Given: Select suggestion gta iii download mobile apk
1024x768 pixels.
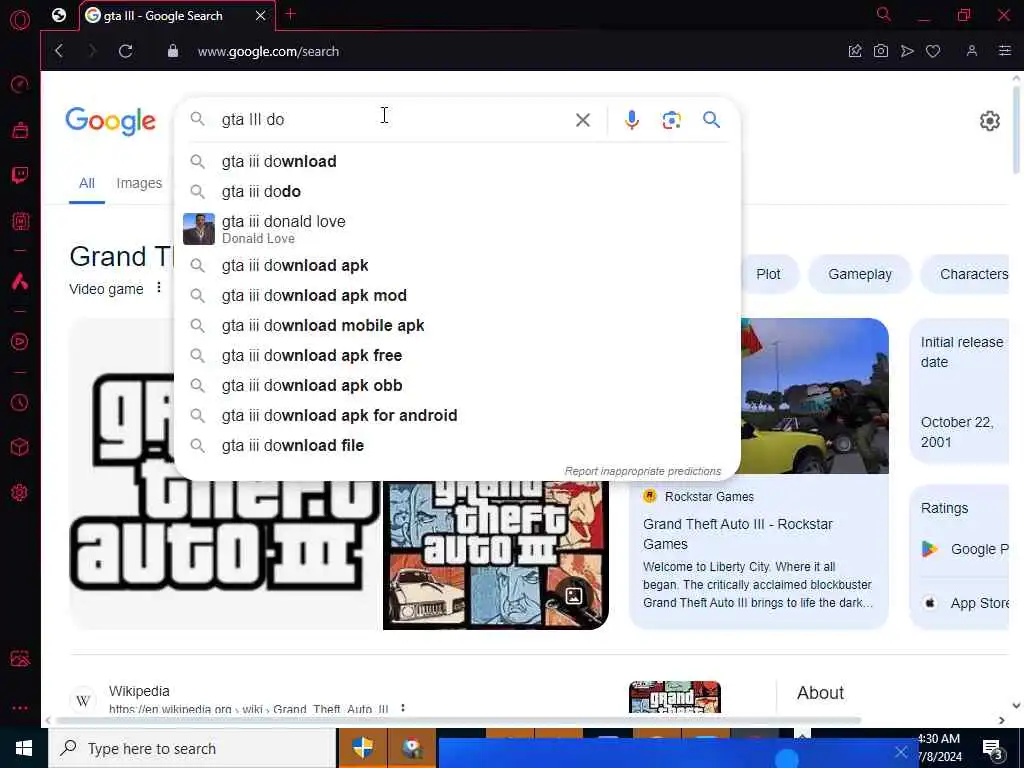Looking at the screenshot, I should pos(457,325).
